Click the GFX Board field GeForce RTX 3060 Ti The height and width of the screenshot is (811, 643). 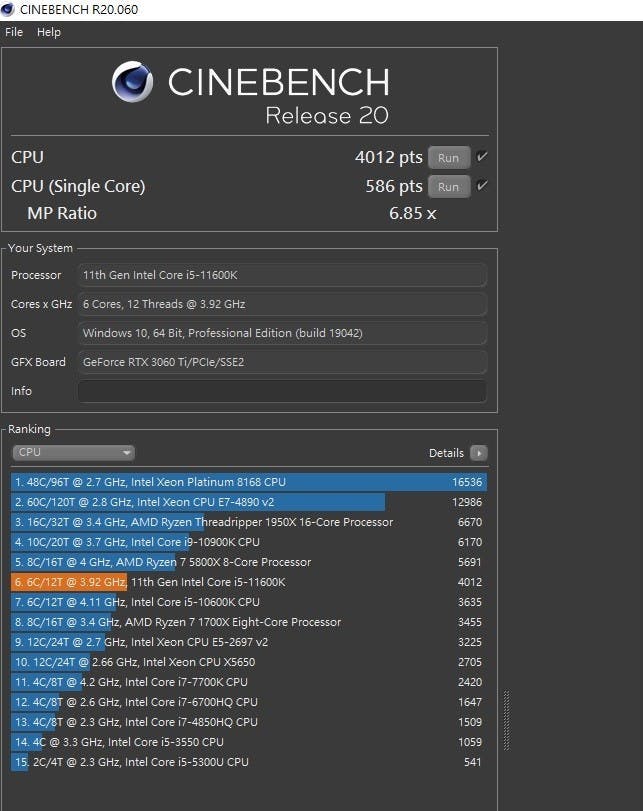[282, 362]
